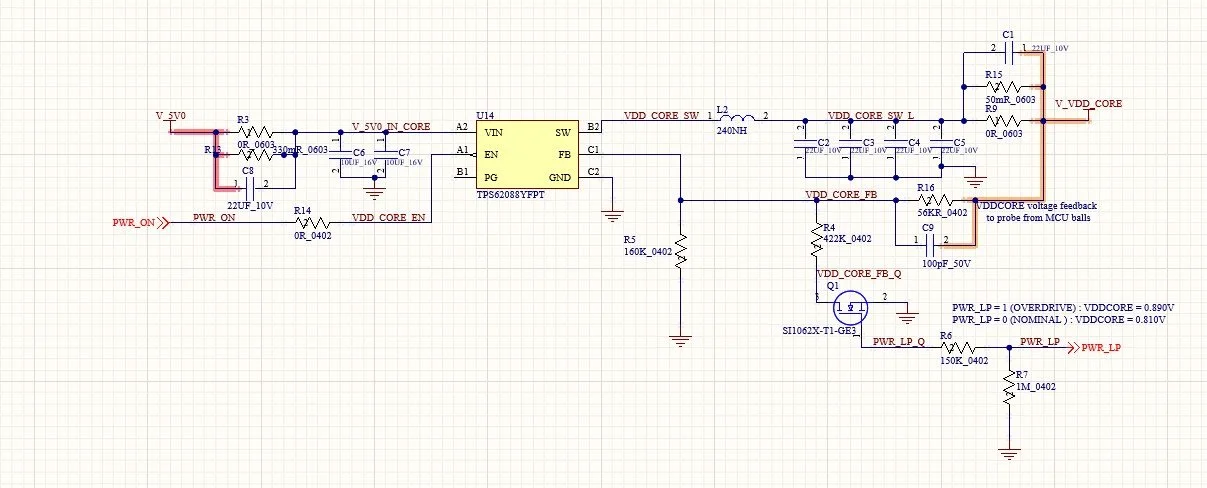Click the VDD_CORE_SW_L net label

[872, 117]
